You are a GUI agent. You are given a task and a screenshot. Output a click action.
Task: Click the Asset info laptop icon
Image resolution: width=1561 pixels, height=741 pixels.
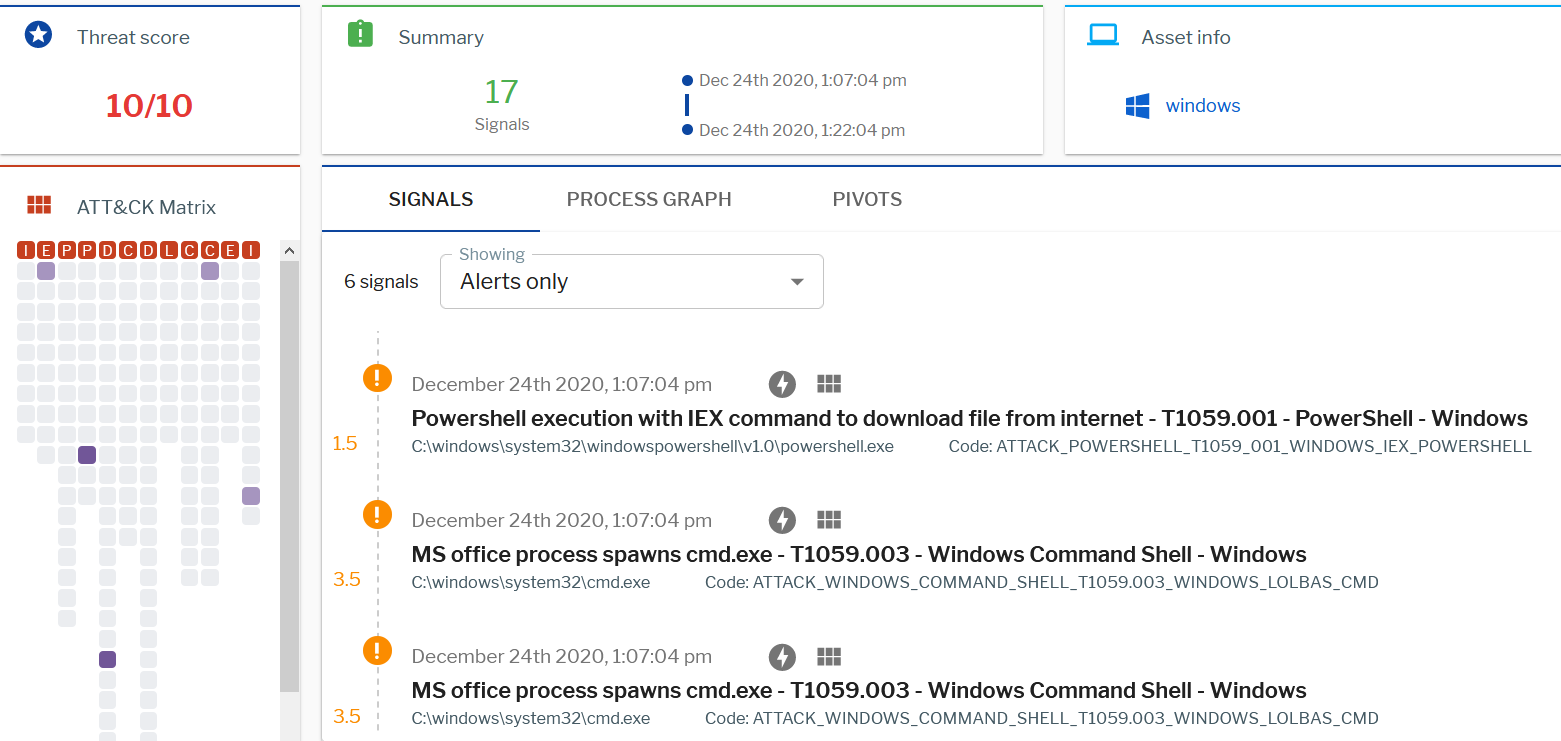point(1103,35)
